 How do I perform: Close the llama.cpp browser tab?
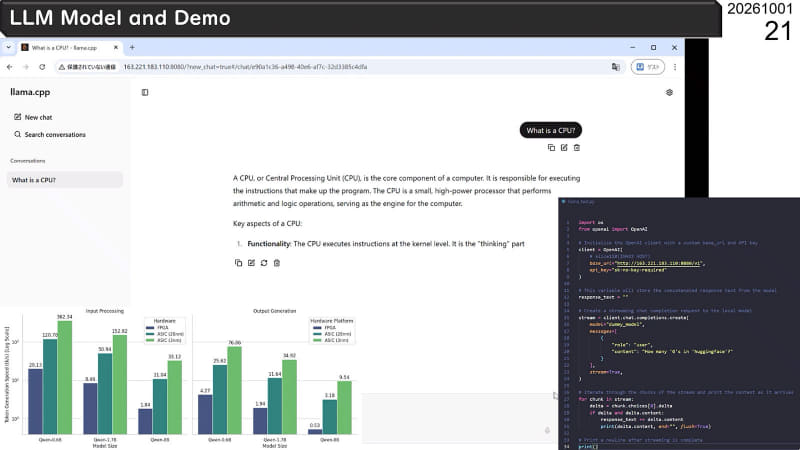point(116,47)
